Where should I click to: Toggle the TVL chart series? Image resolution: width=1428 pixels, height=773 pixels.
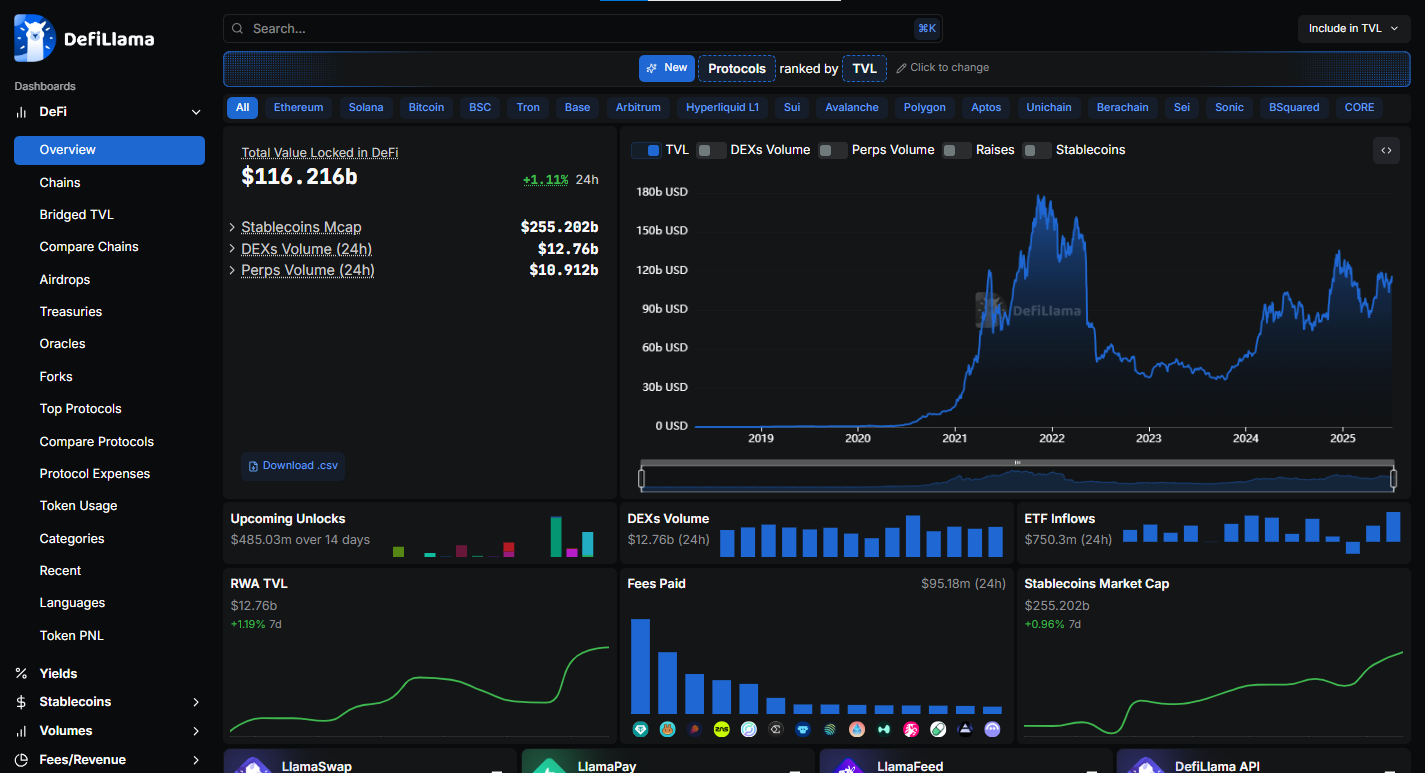(x=646, y=150)
